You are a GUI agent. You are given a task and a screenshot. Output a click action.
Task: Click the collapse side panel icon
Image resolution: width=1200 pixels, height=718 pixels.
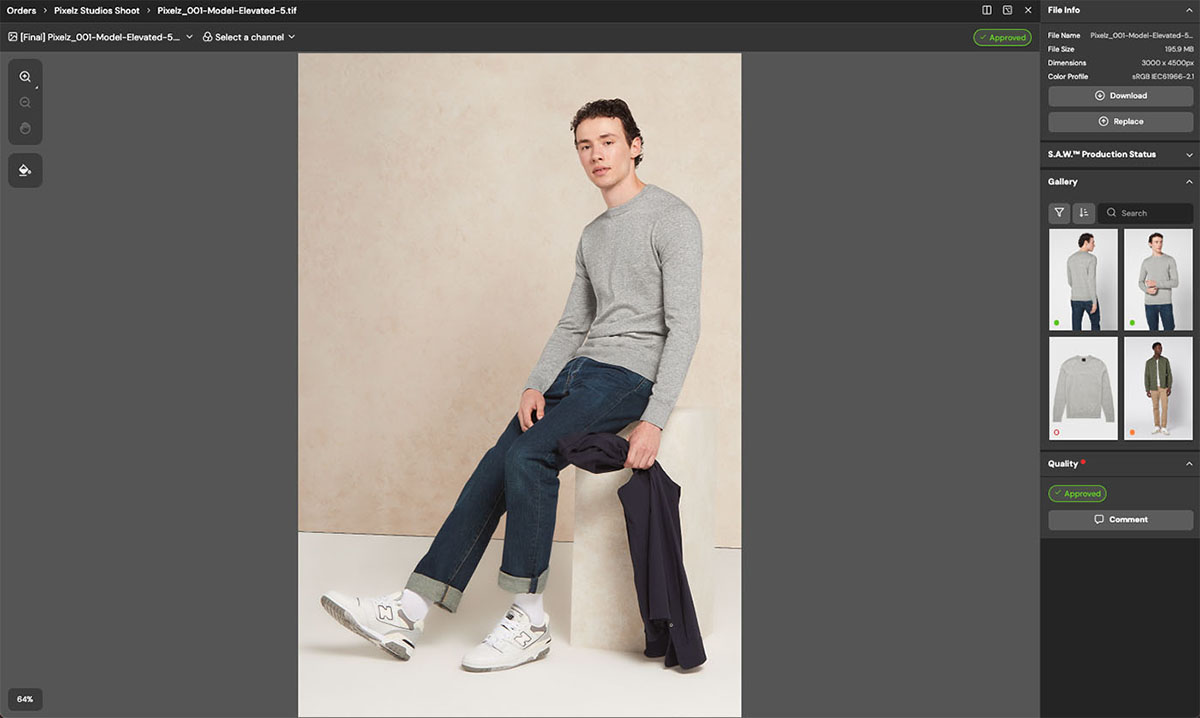[1007, 10]
